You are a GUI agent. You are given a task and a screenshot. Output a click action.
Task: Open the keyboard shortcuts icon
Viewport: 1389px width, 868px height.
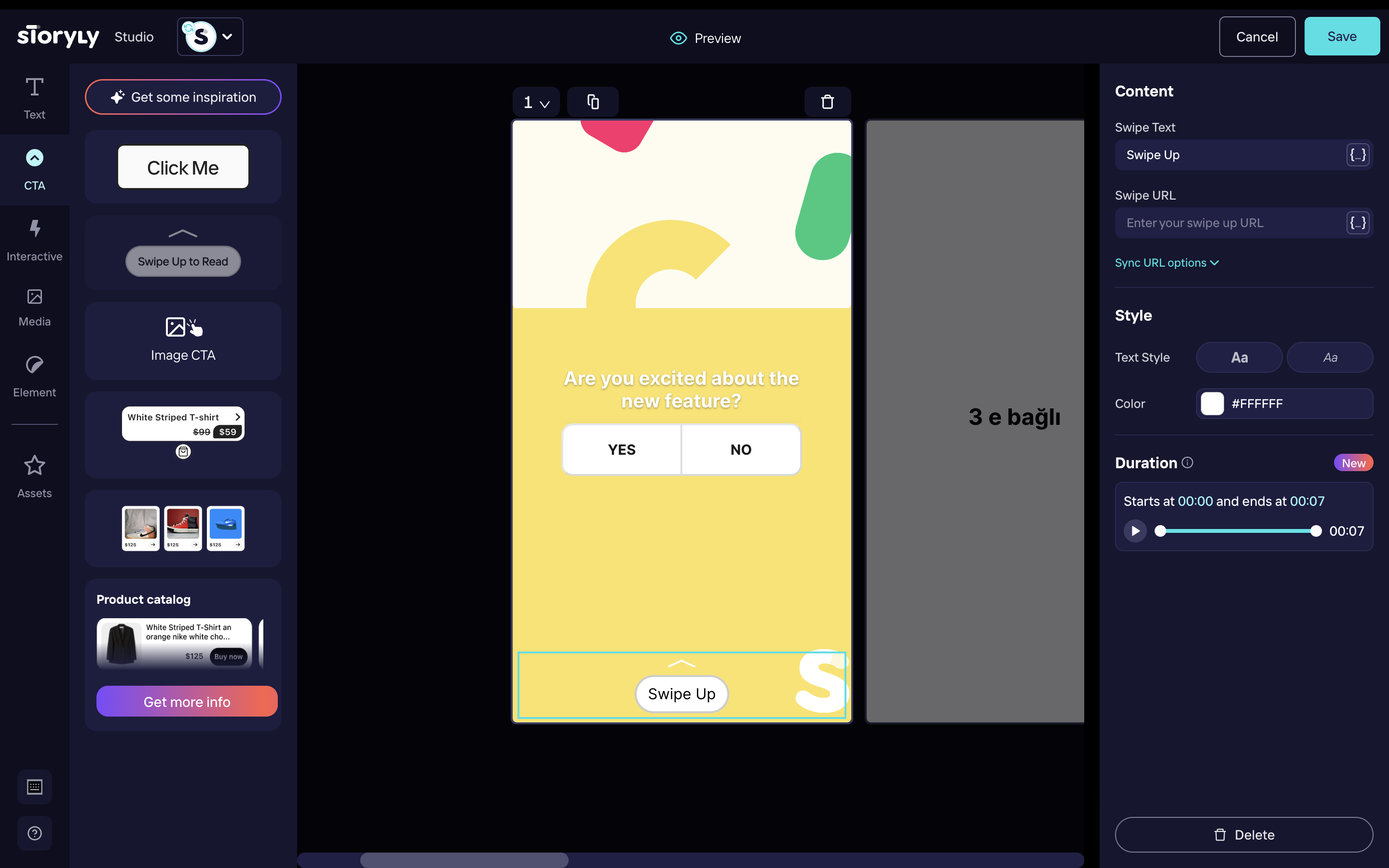coord(34,787)
